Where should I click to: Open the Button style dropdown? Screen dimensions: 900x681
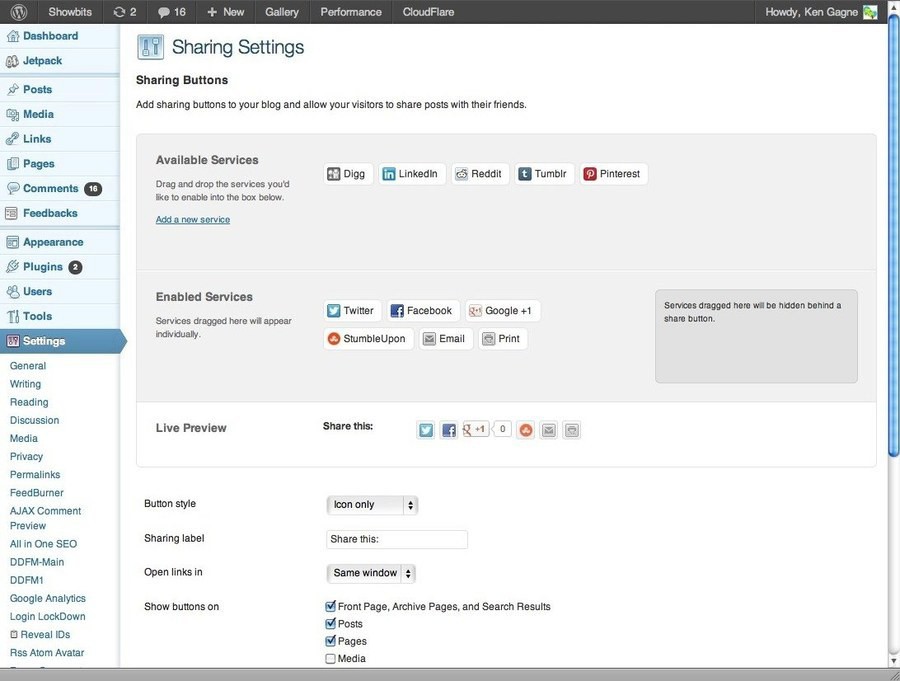click(x=372, y=505)
